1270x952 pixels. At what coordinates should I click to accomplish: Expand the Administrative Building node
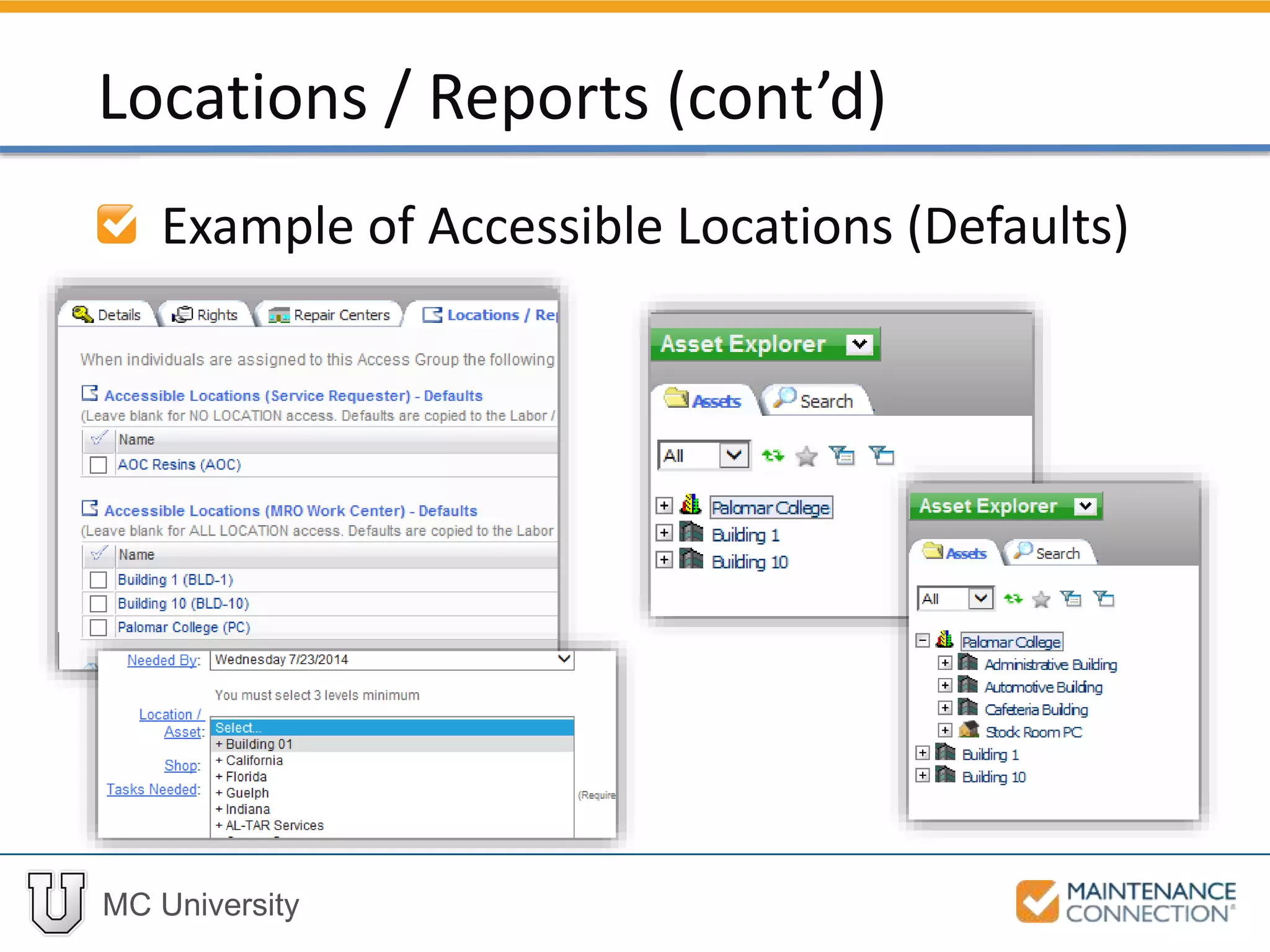point(945,663)
